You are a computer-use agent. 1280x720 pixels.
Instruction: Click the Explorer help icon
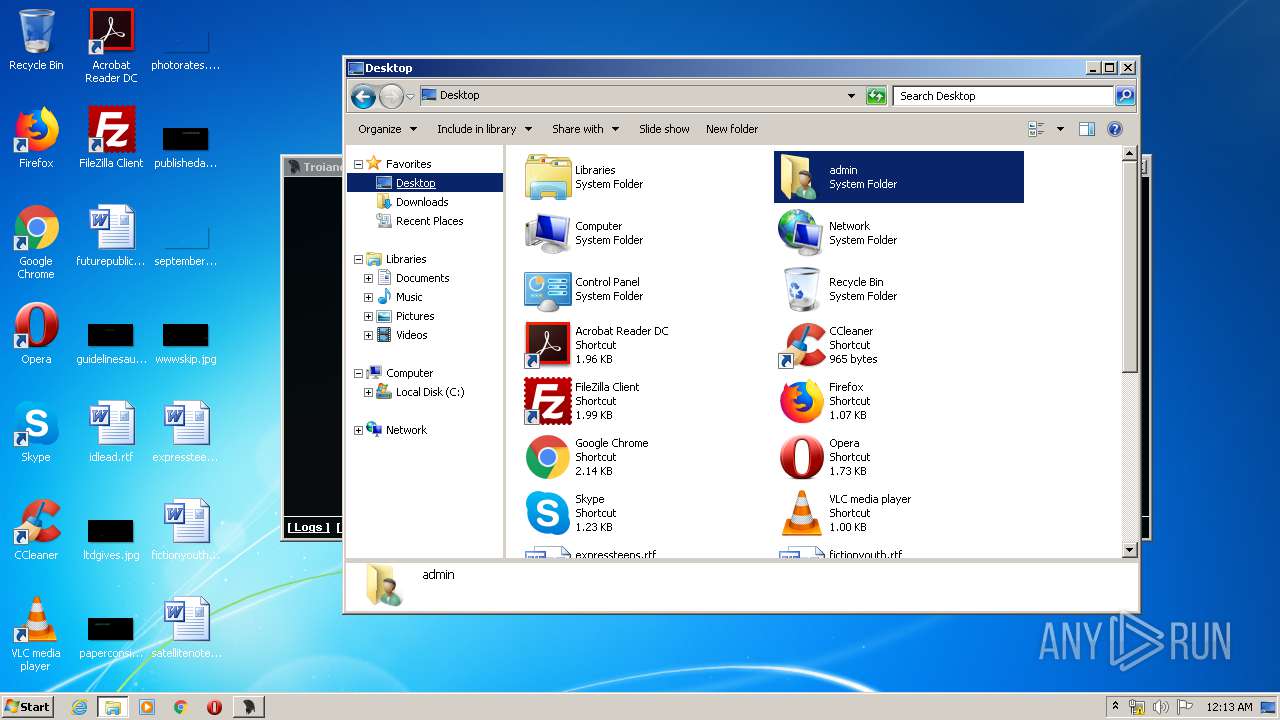1115,129
